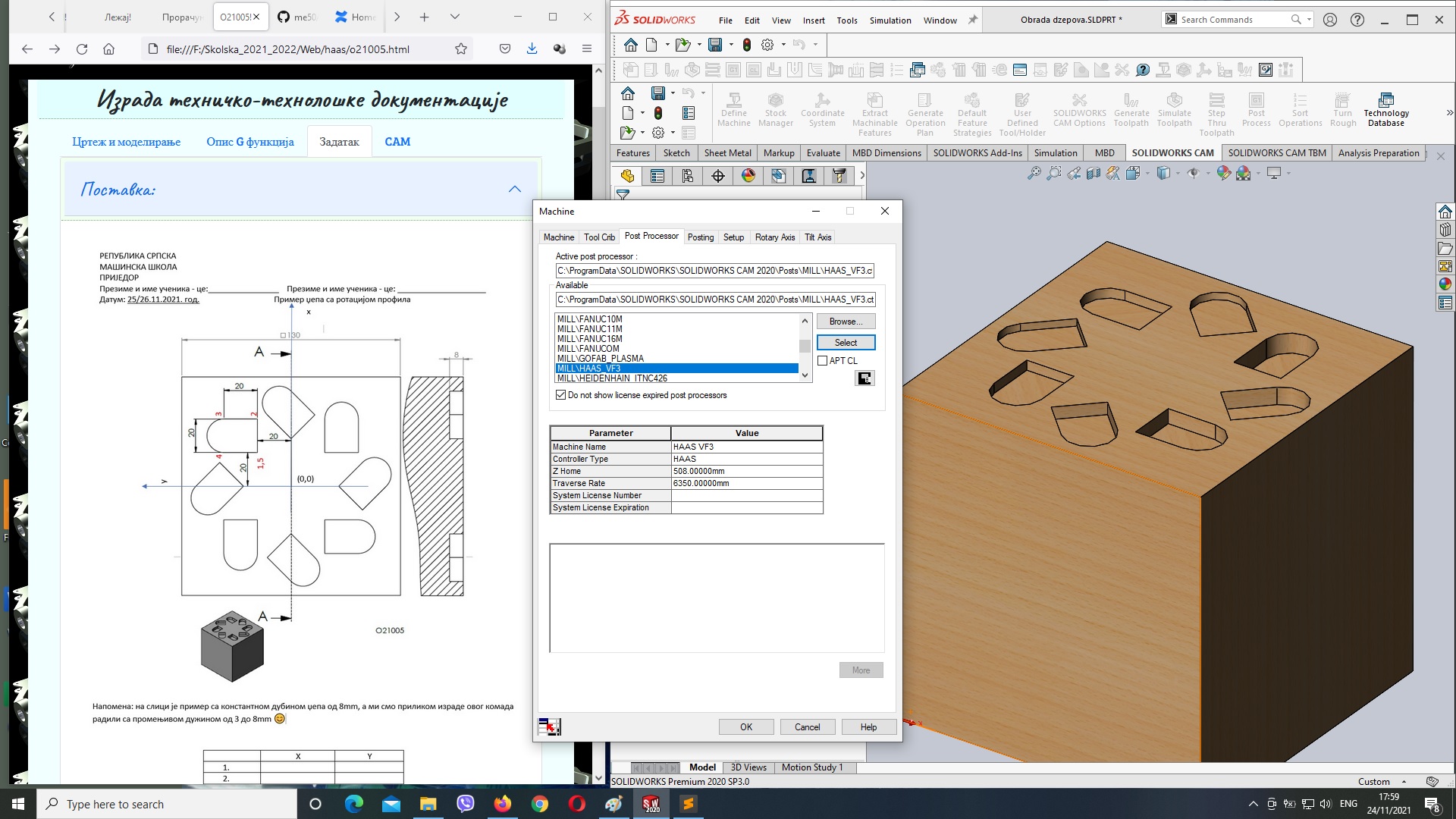Collapse the Поставка section chevron
Screen dimensions: 1456x819
click(x=515, y=190)
